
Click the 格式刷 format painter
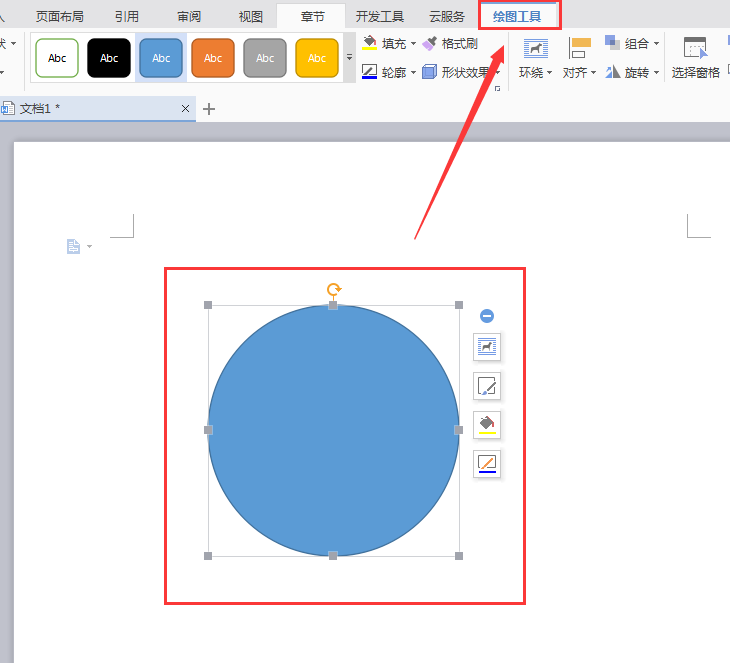click(450, 43)
